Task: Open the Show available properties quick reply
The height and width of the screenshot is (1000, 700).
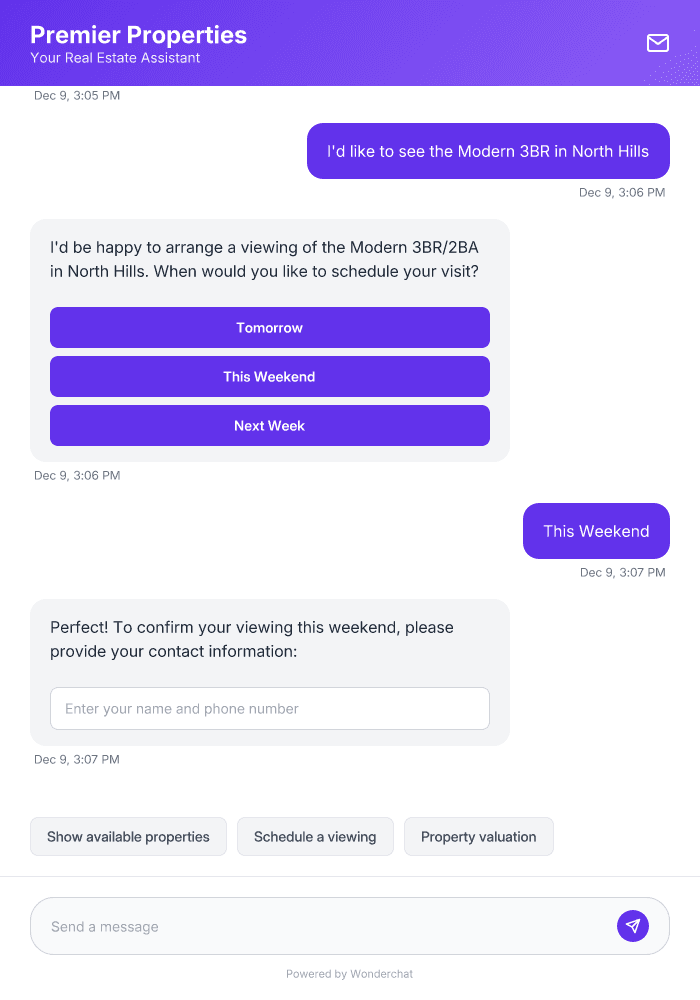Action: click(128, 836)
